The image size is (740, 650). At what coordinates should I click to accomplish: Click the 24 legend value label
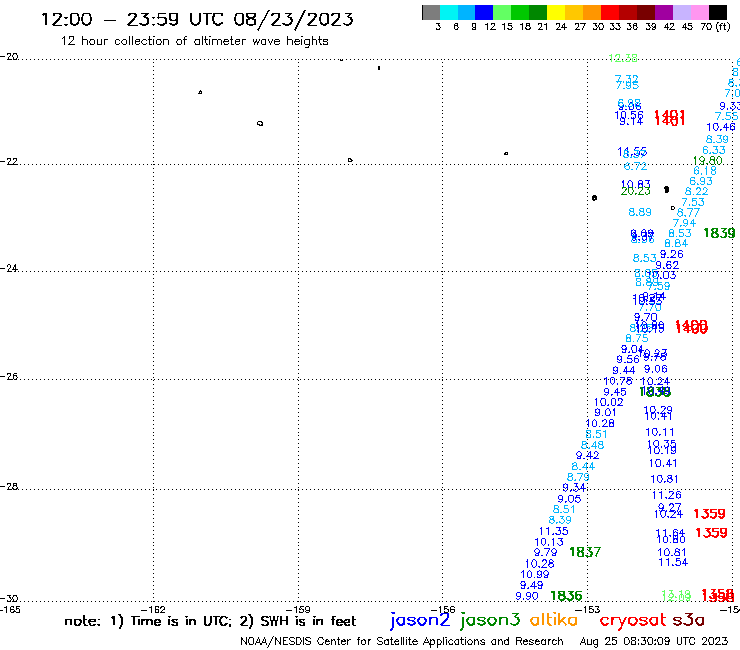[x=561, y=26]
